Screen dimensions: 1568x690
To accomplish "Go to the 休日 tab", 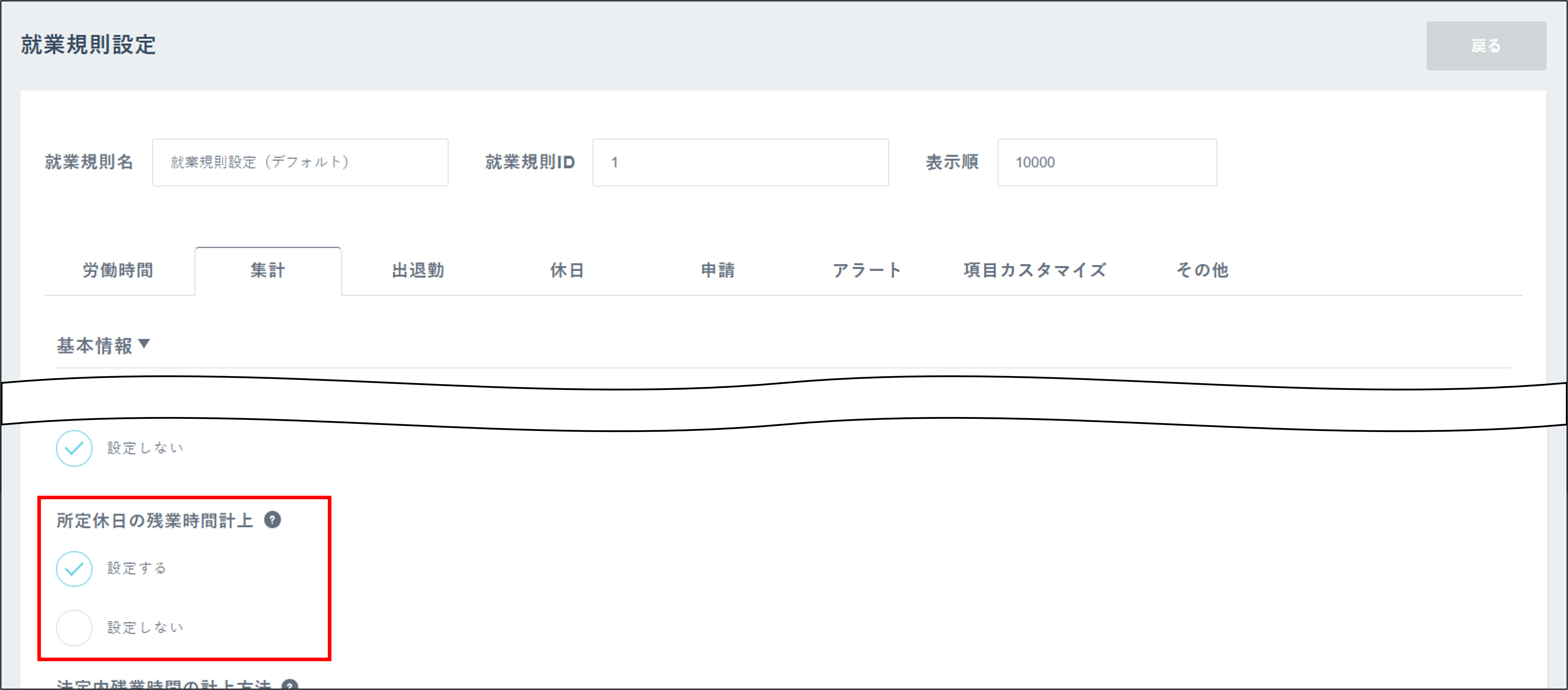I will click(x=567, y=271).
